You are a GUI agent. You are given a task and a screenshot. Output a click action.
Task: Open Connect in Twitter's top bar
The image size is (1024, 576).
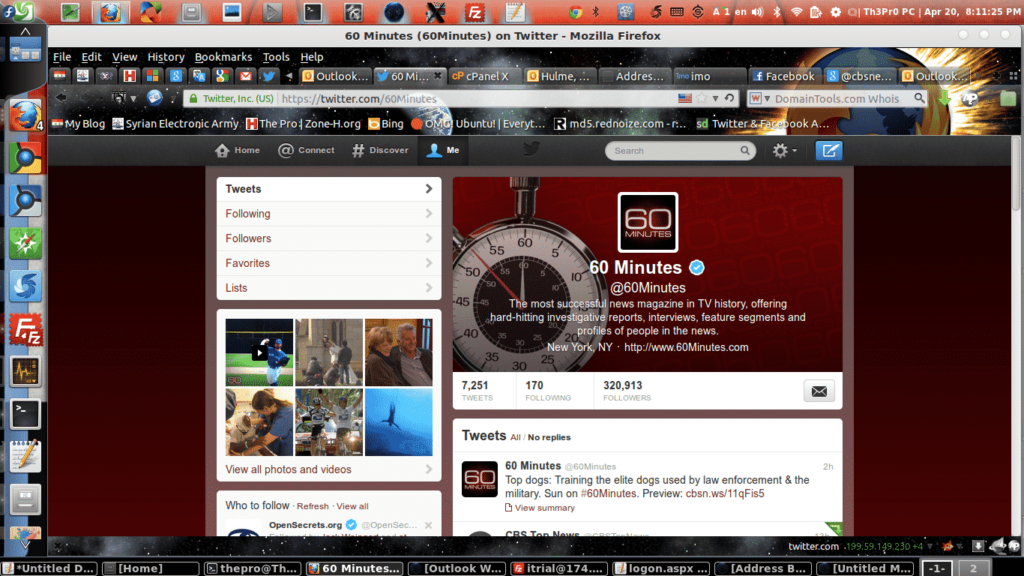(x=306, y=151)
